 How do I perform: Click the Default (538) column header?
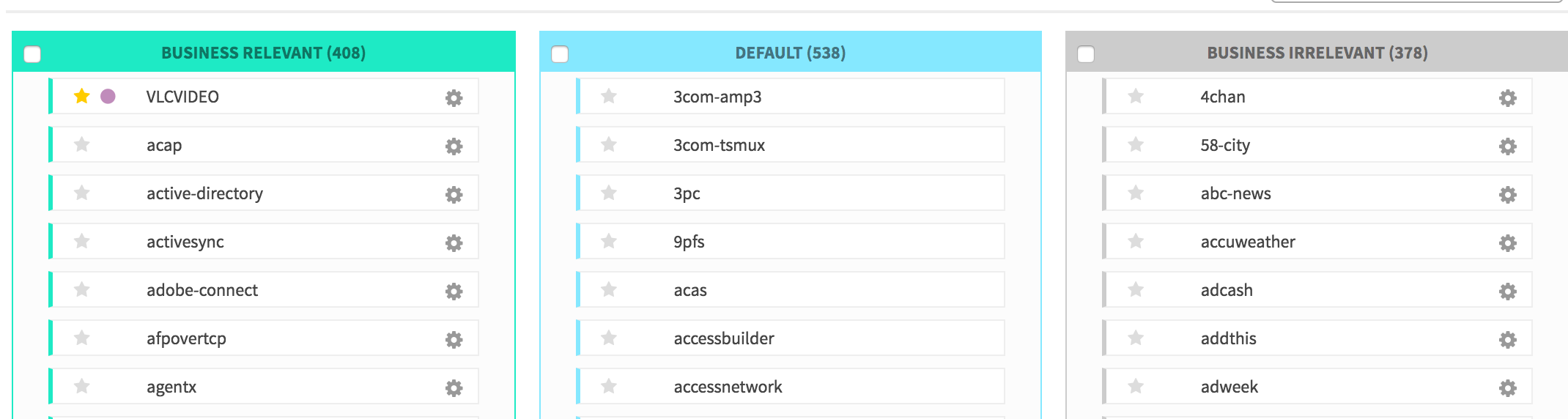[790, 53]
